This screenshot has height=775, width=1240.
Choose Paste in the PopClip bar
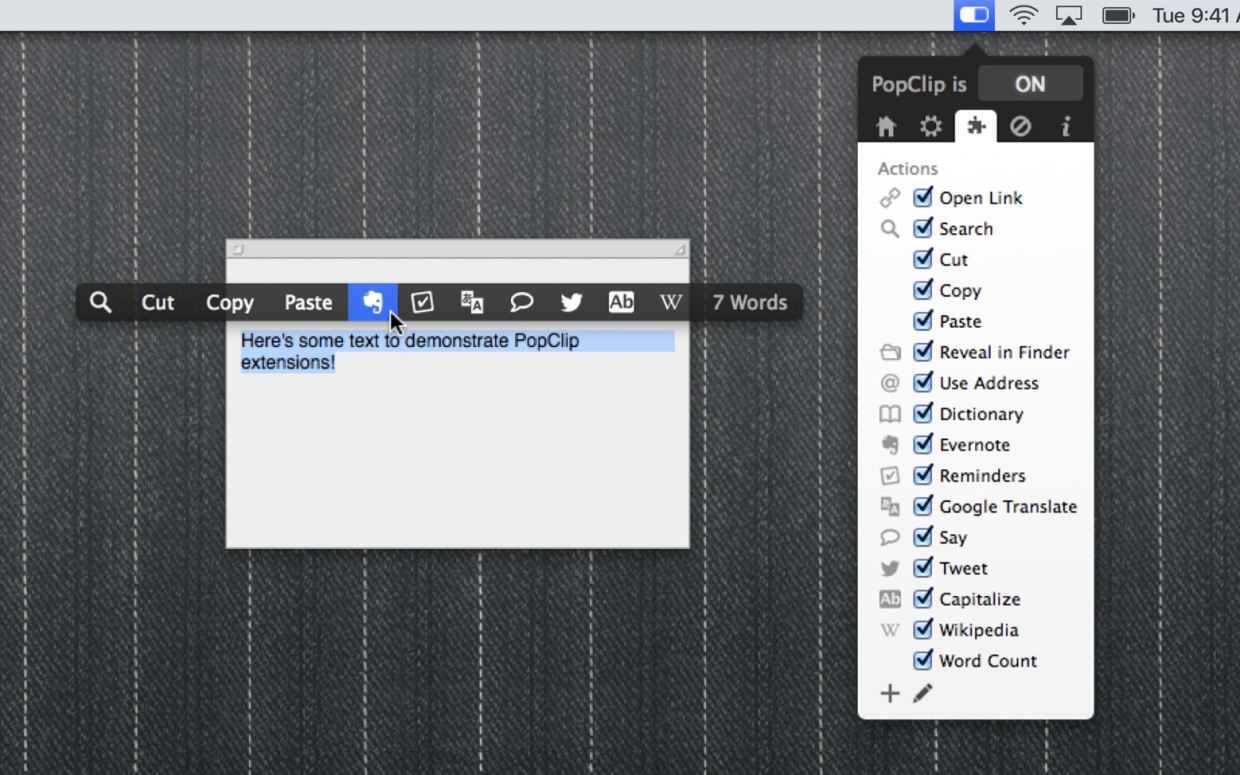tap(308, 302)
